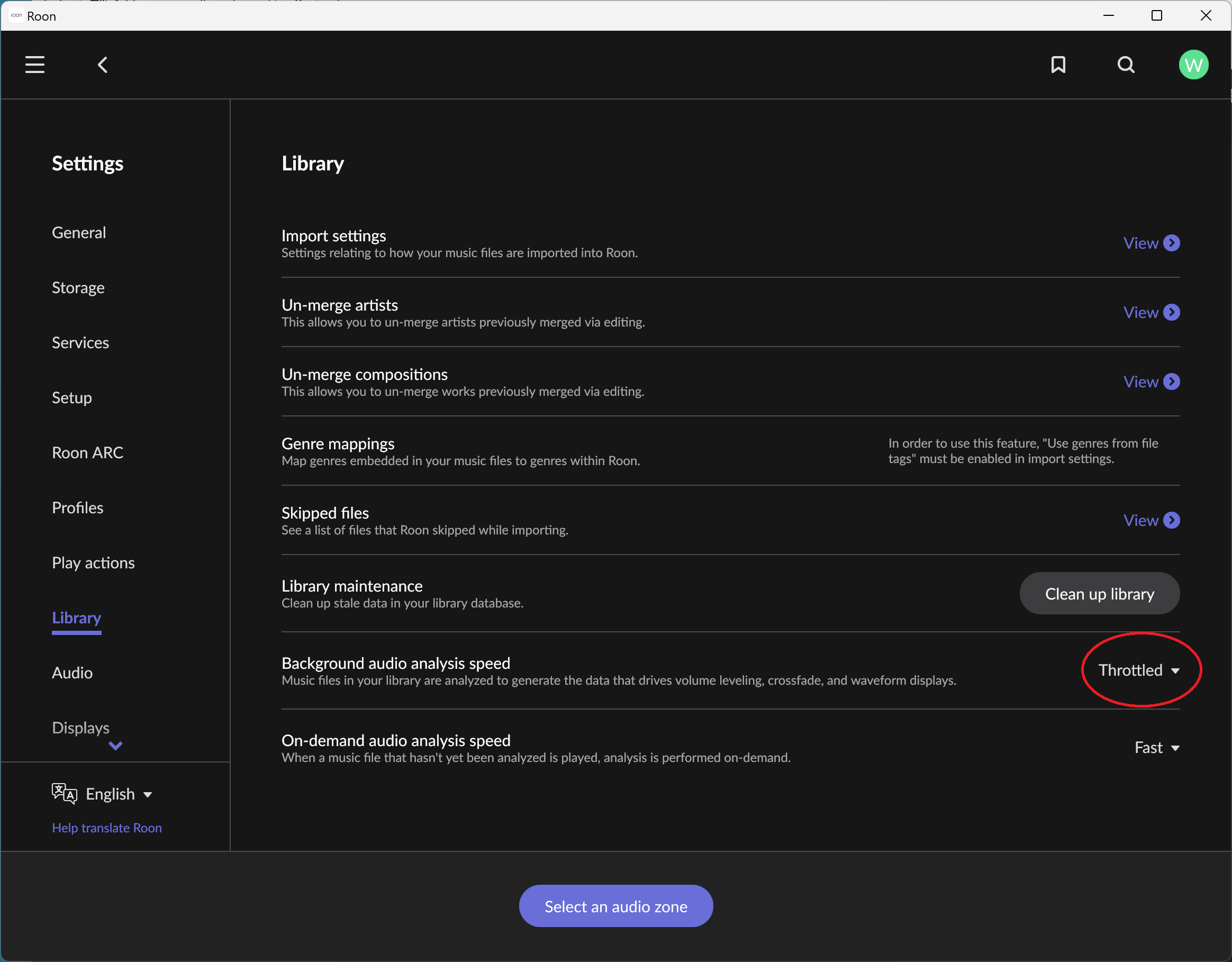Click Select an audio zone button
The image size is (1232, 962).
pyautogui.click(x=615, y=906)
